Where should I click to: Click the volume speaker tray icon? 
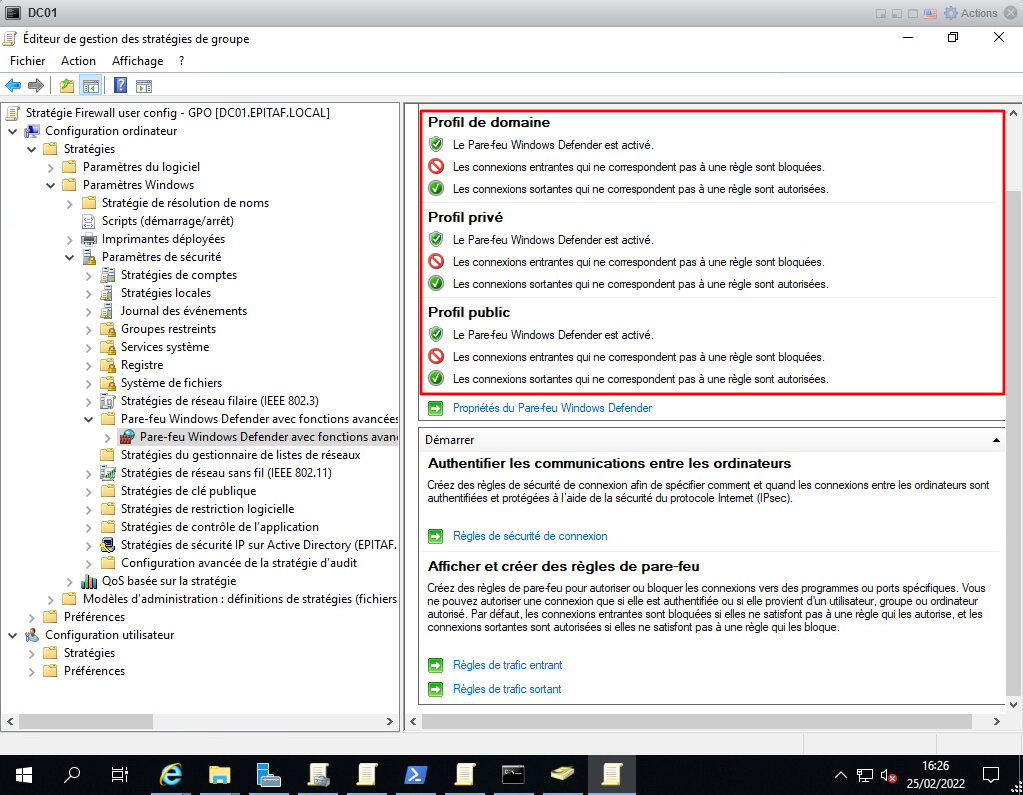[887, 774]
